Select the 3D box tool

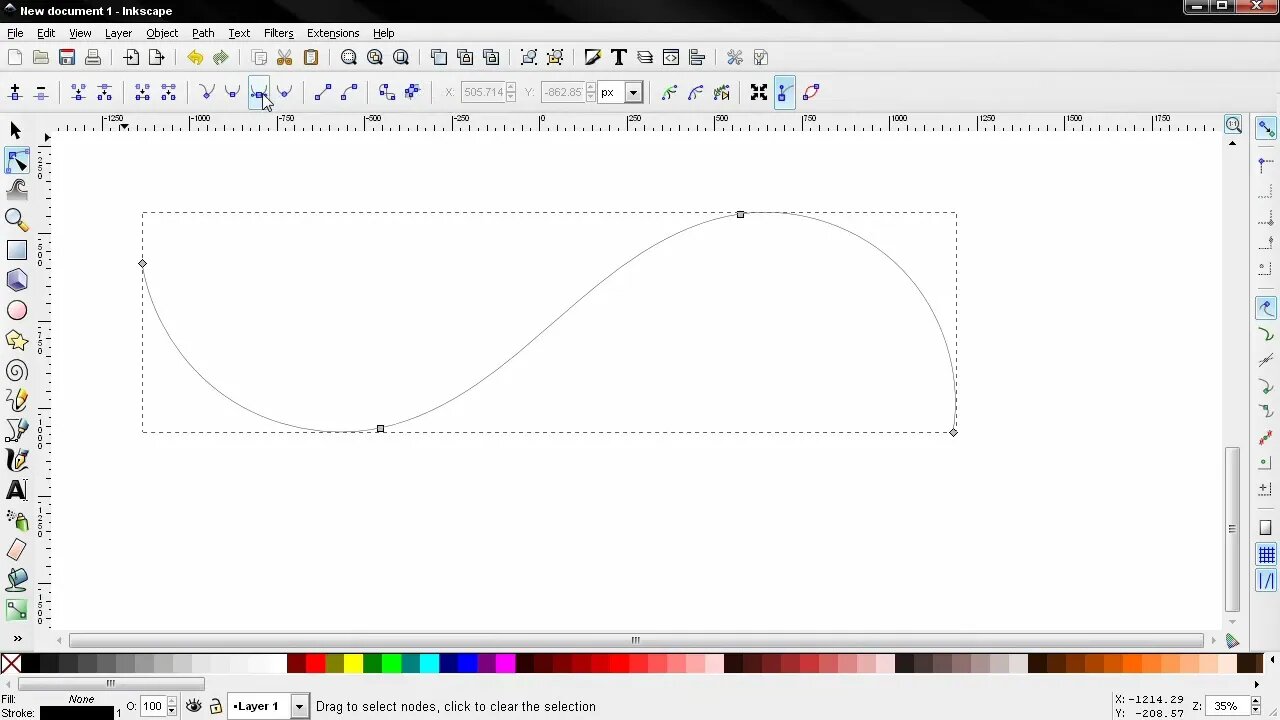coord(16,280)
